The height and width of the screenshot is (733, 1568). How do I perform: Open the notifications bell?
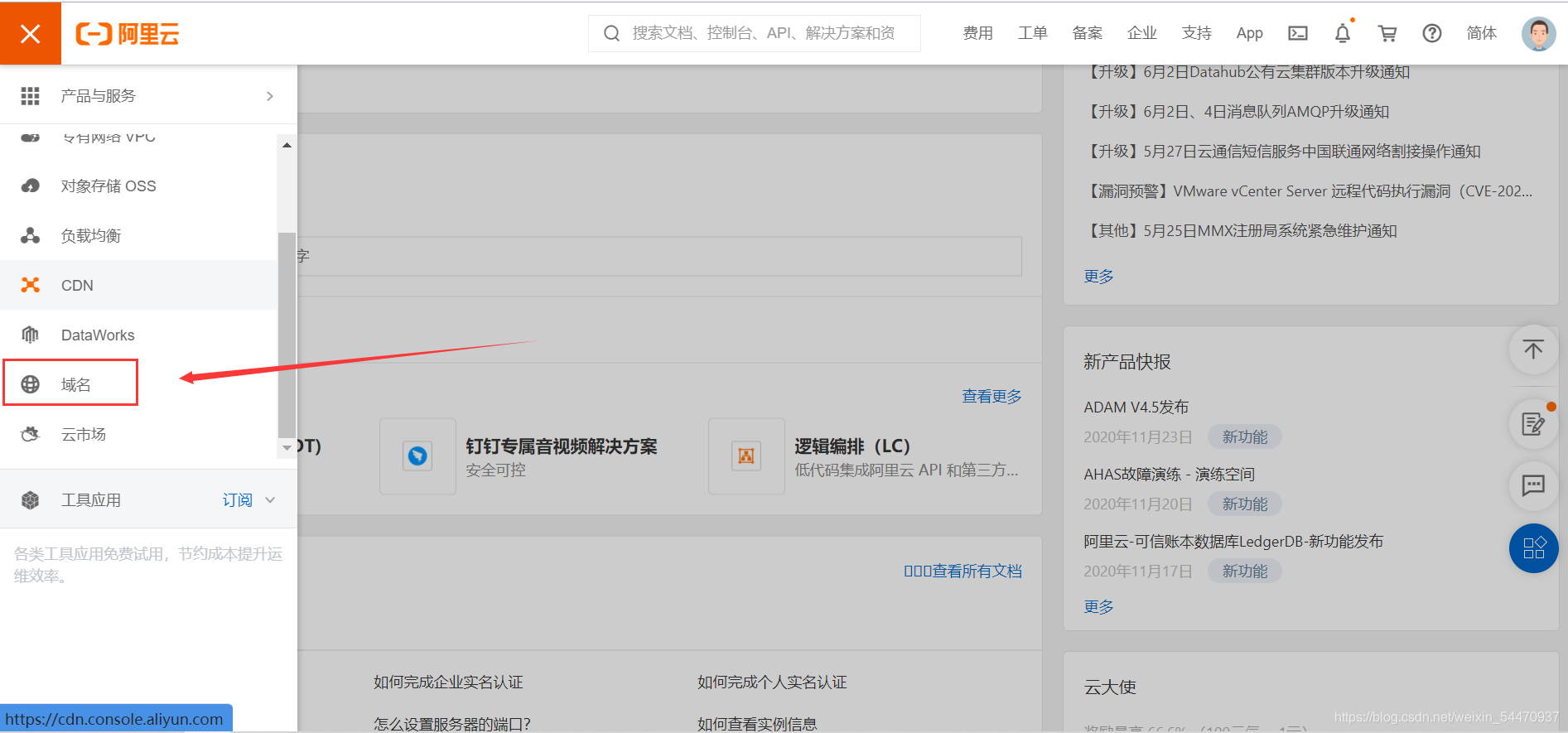1343,33
